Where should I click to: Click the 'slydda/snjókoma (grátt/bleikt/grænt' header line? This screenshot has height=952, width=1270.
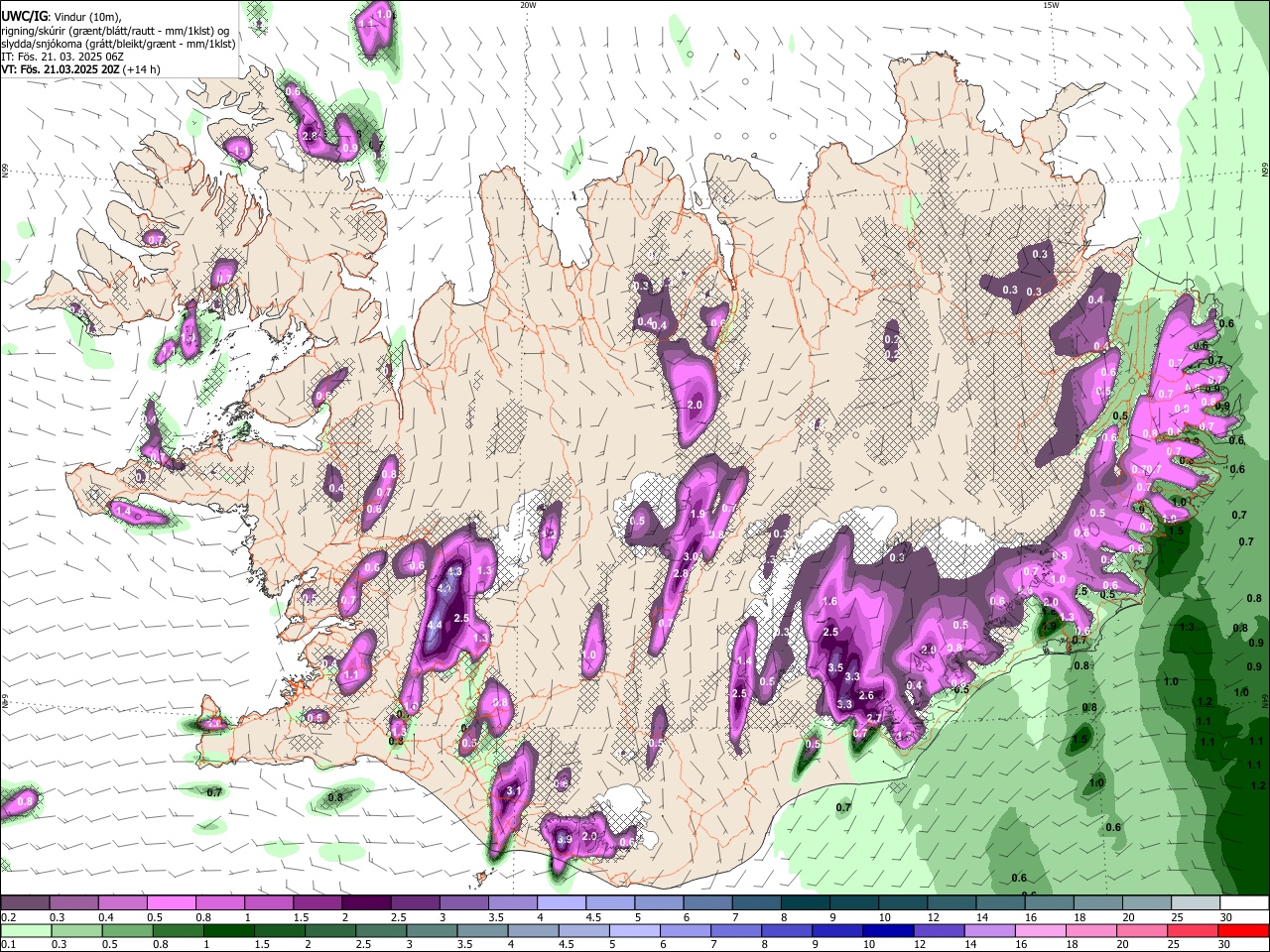click(118, 44)
